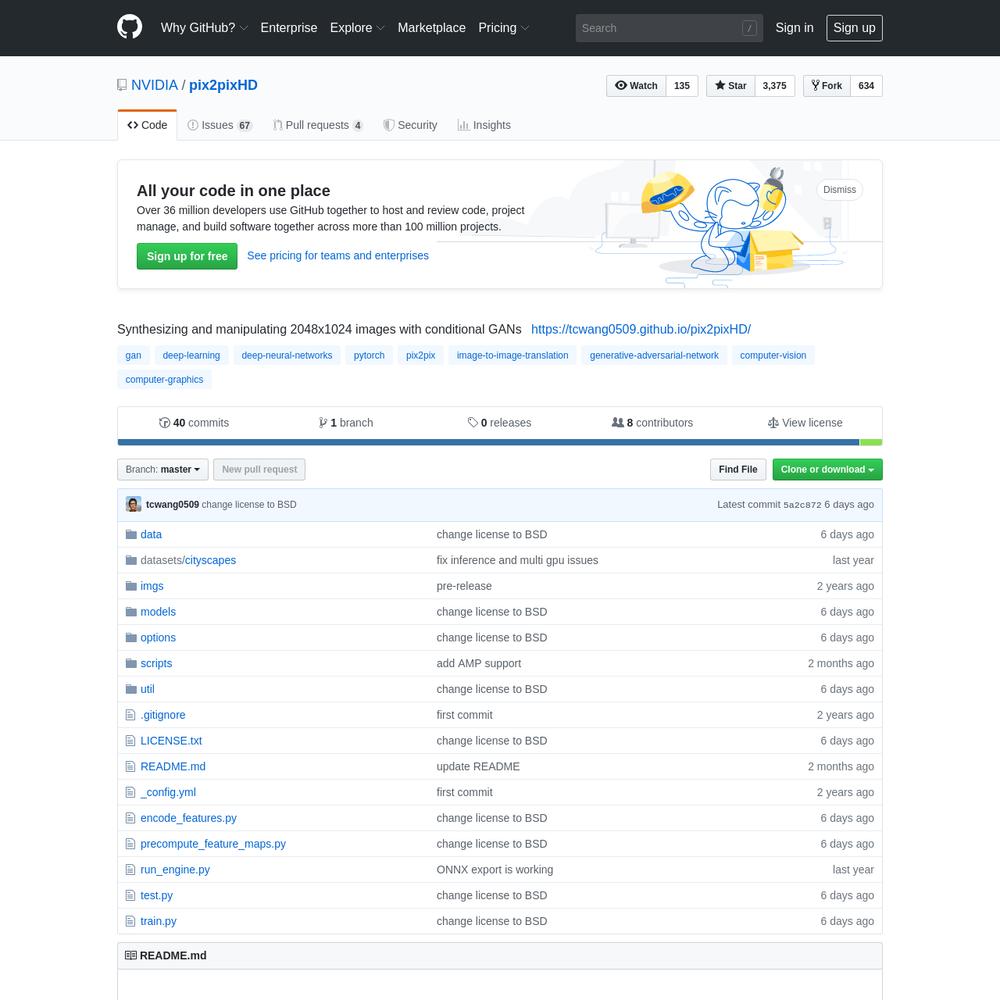Click the file icon beside README.md row
Image resolution: width=1000 pixels, height=1000 pixels.
tap(131, 767)
